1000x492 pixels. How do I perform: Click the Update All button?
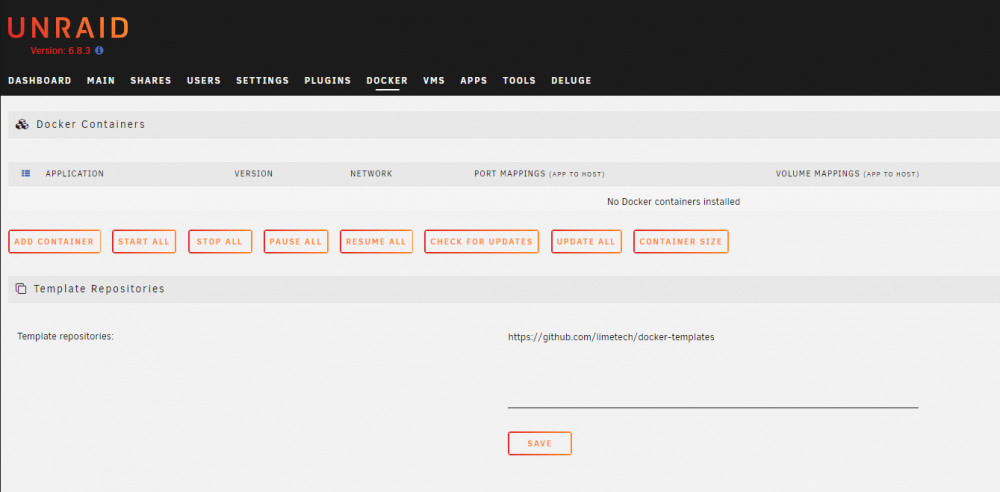[586, 242]
